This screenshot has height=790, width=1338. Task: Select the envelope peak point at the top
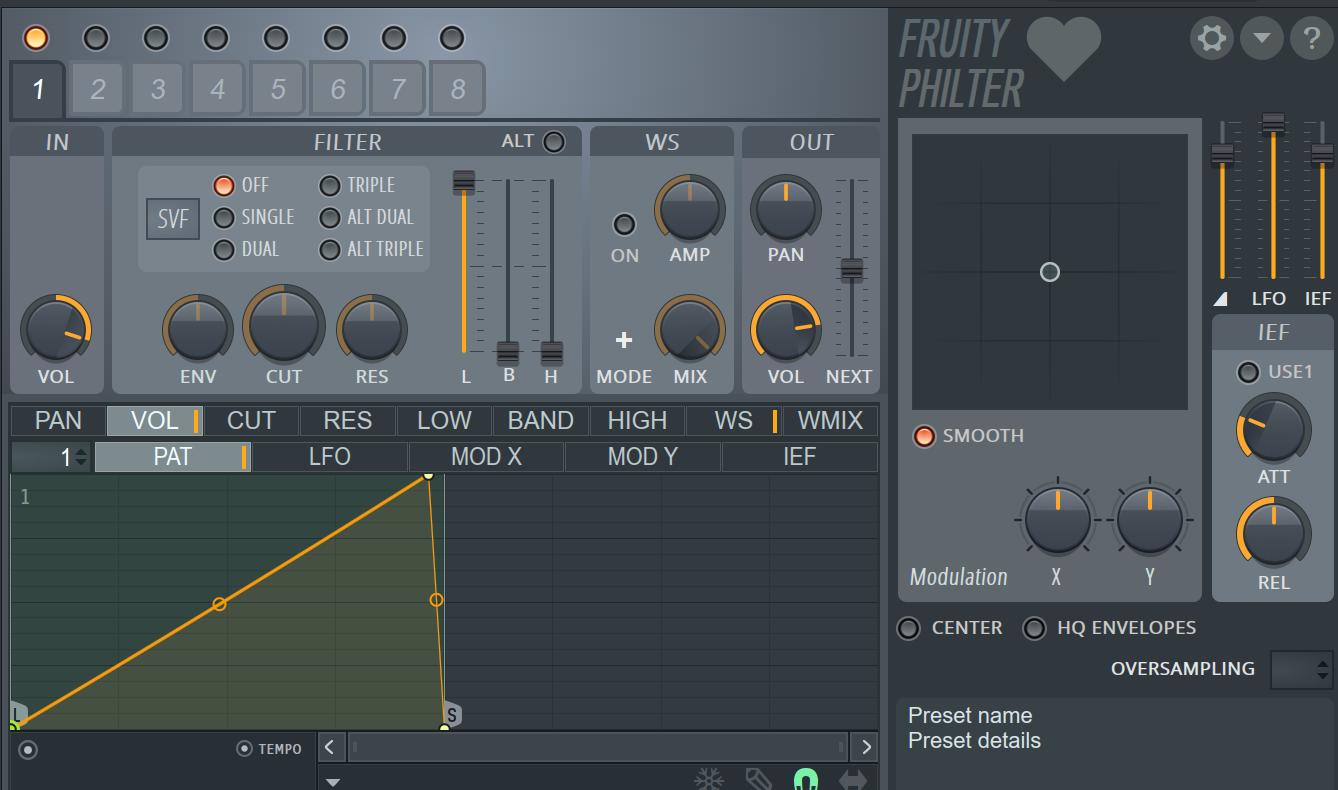(428, 476)
